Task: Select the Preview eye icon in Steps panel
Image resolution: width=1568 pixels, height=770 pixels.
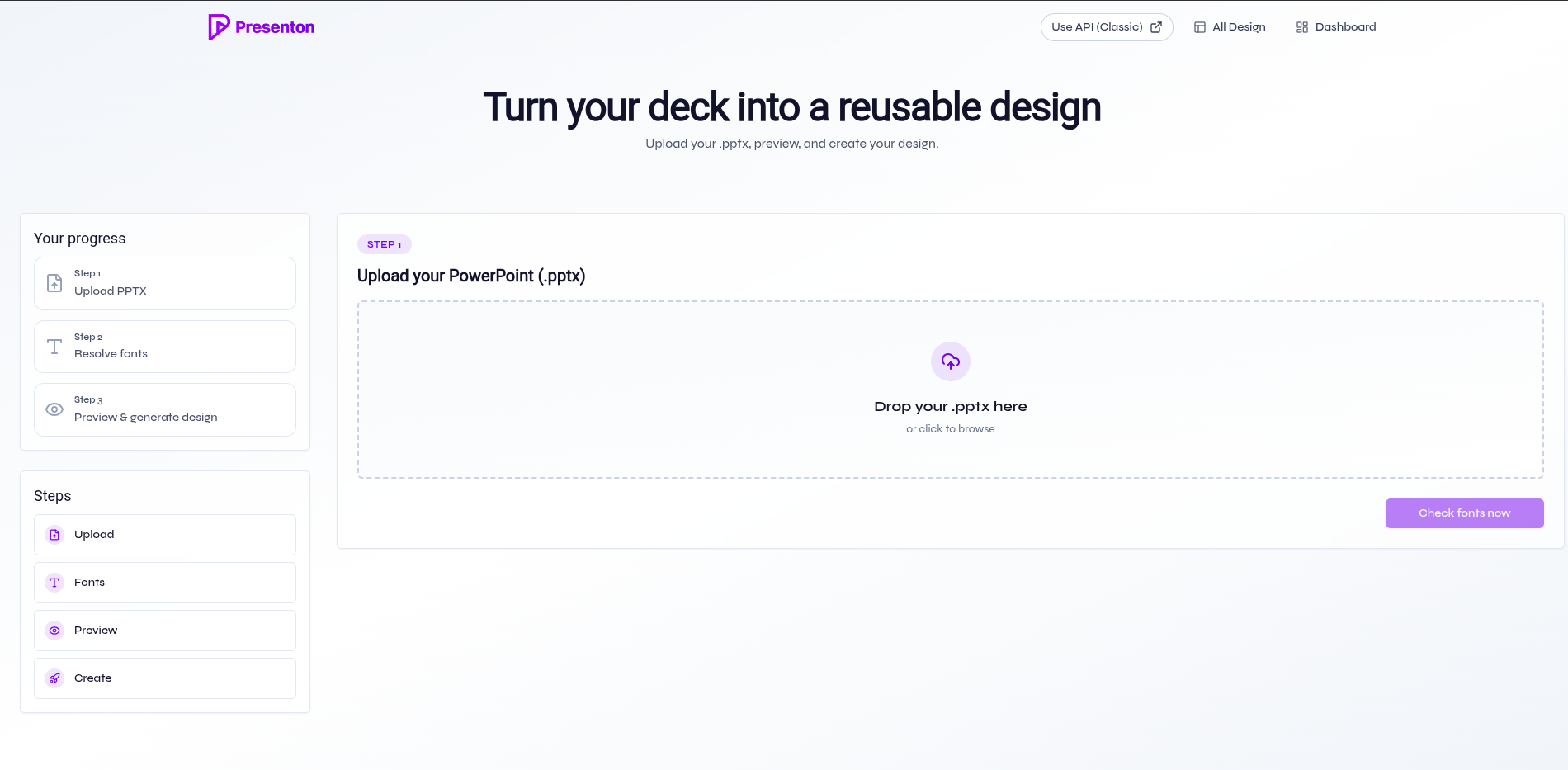Action: 54,630
